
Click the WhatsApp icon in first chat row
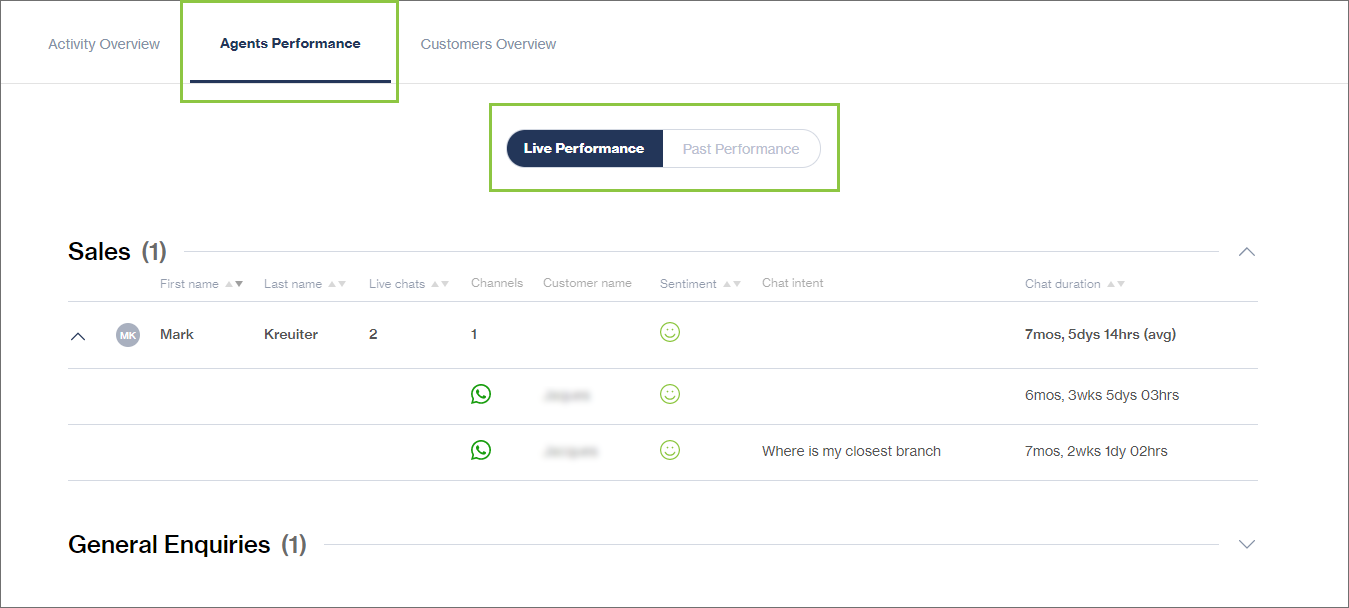481,394
